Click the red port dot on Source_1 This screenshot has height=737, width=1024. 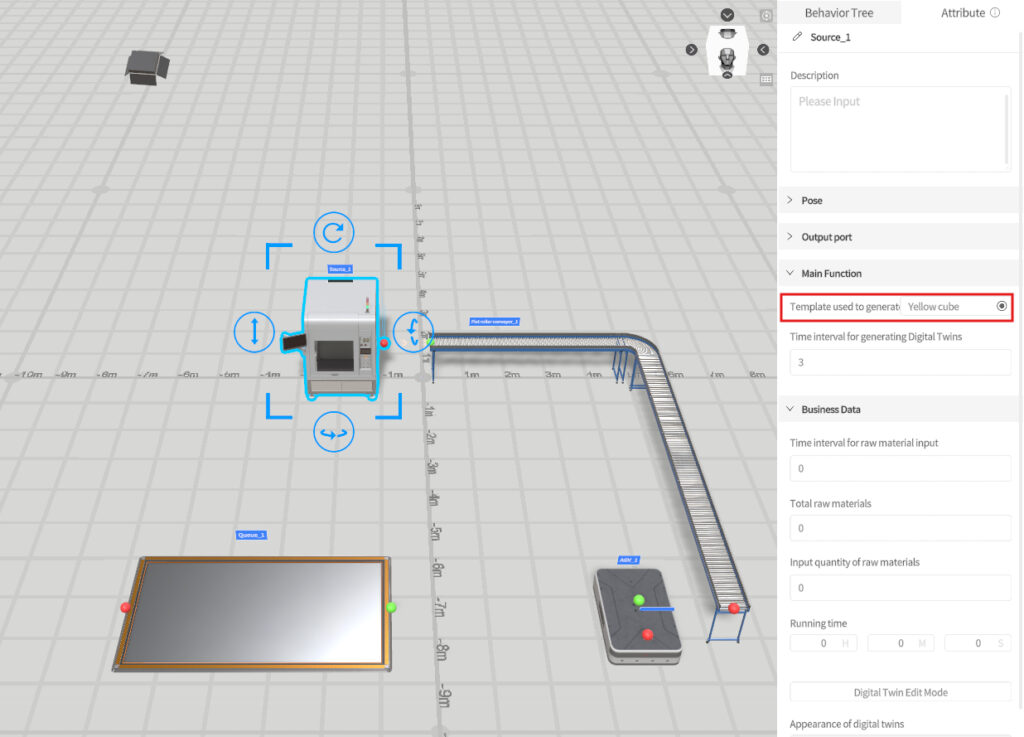click(x=384, y=343)
